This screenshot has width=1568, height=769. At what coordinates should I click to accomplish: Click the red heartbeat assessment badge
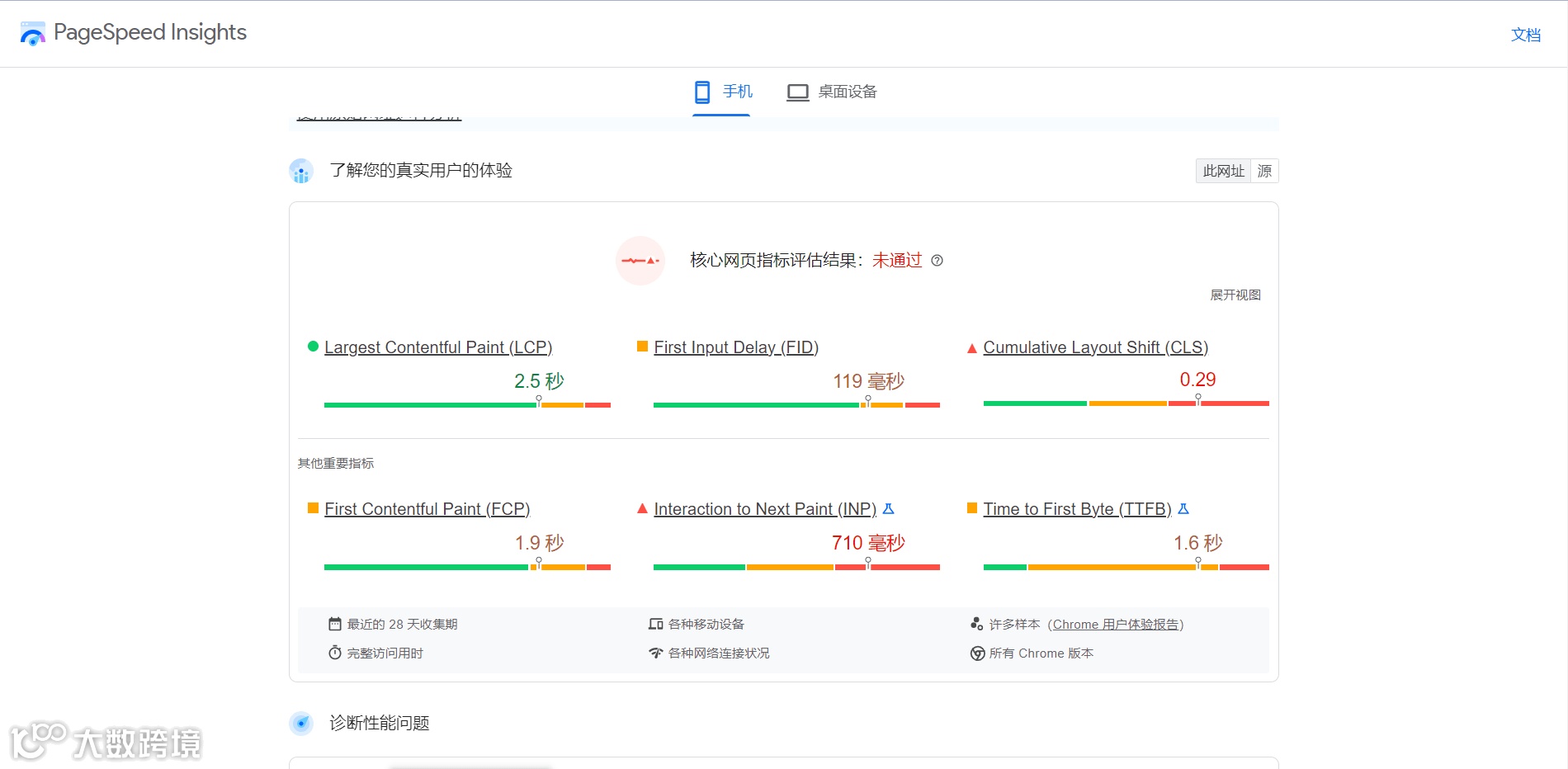(640, 261)
